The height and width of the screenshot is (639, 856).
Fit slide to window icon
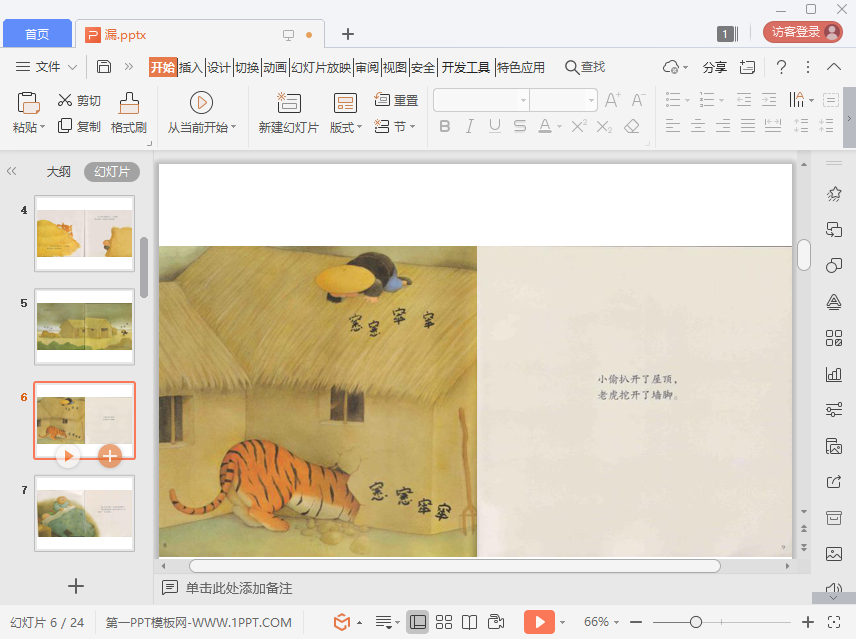(834, 622)
